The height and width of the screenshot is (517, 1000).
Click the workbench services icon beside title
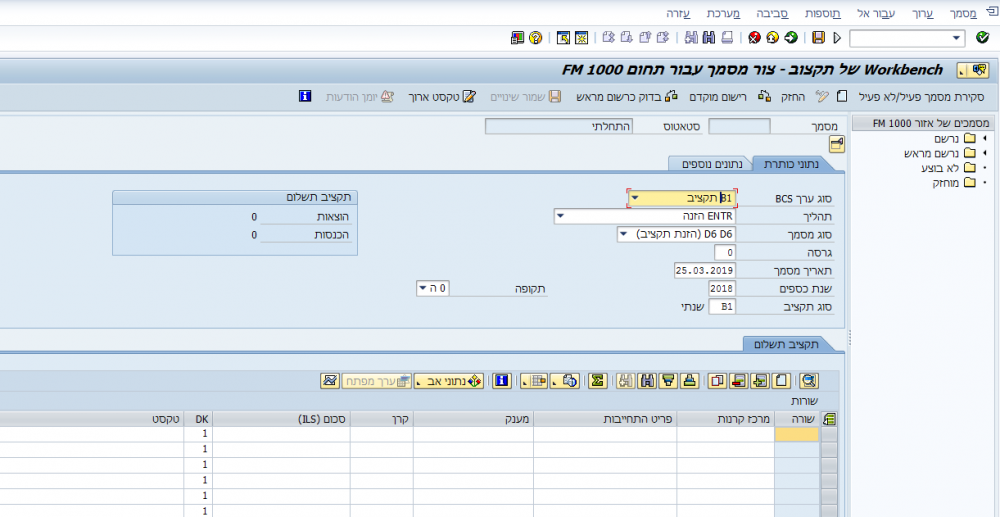(x=973, y=69)
